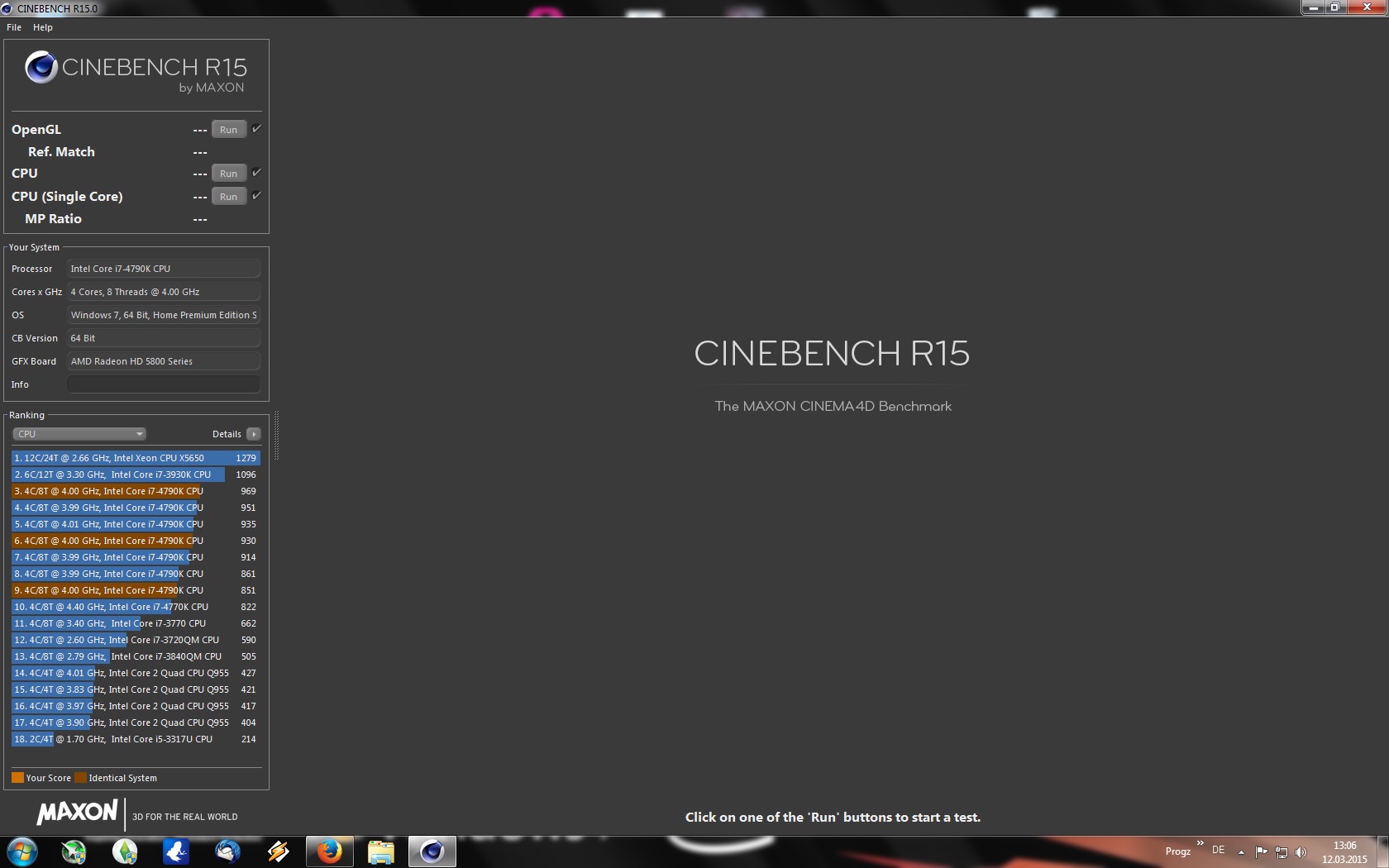Image resolution: width=1389 pixels, height=868 pixels.
Task: Select ranking entry 9 with score 851
Action: (136, 590)
